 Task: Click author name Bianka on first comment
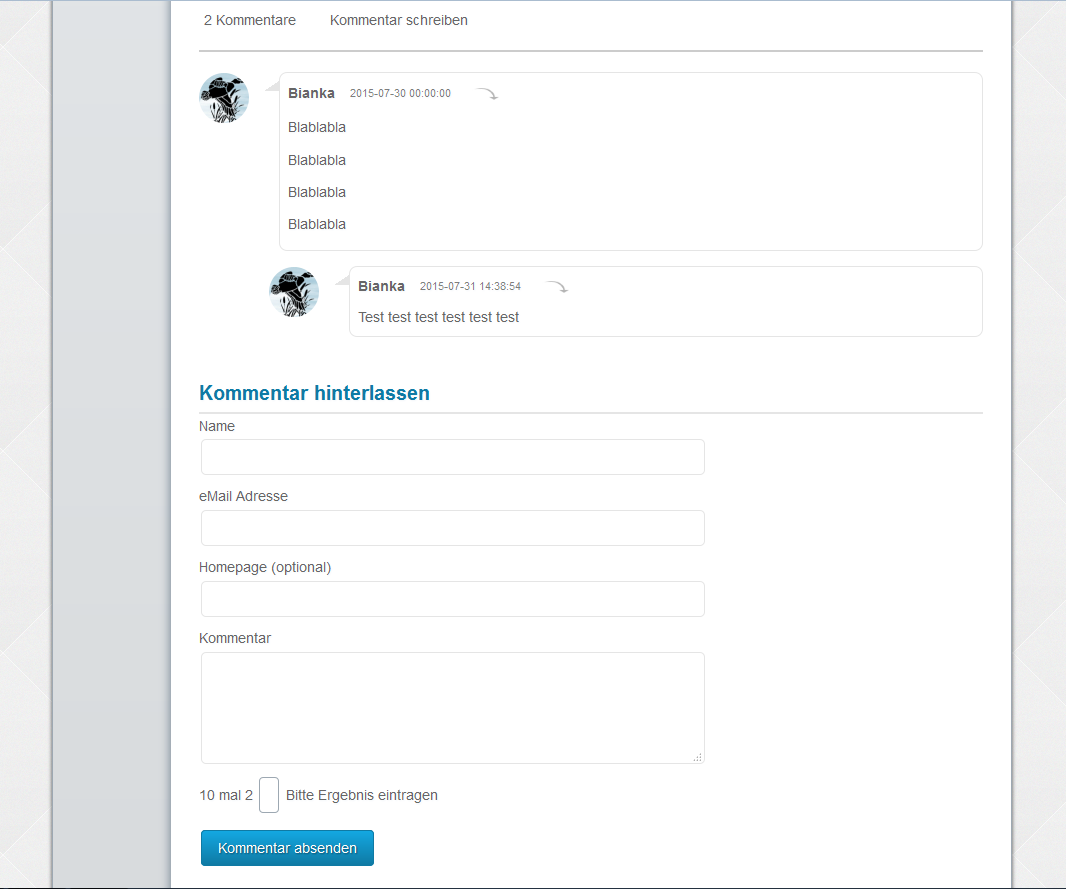pyautogui.click(x=311, y=93)
